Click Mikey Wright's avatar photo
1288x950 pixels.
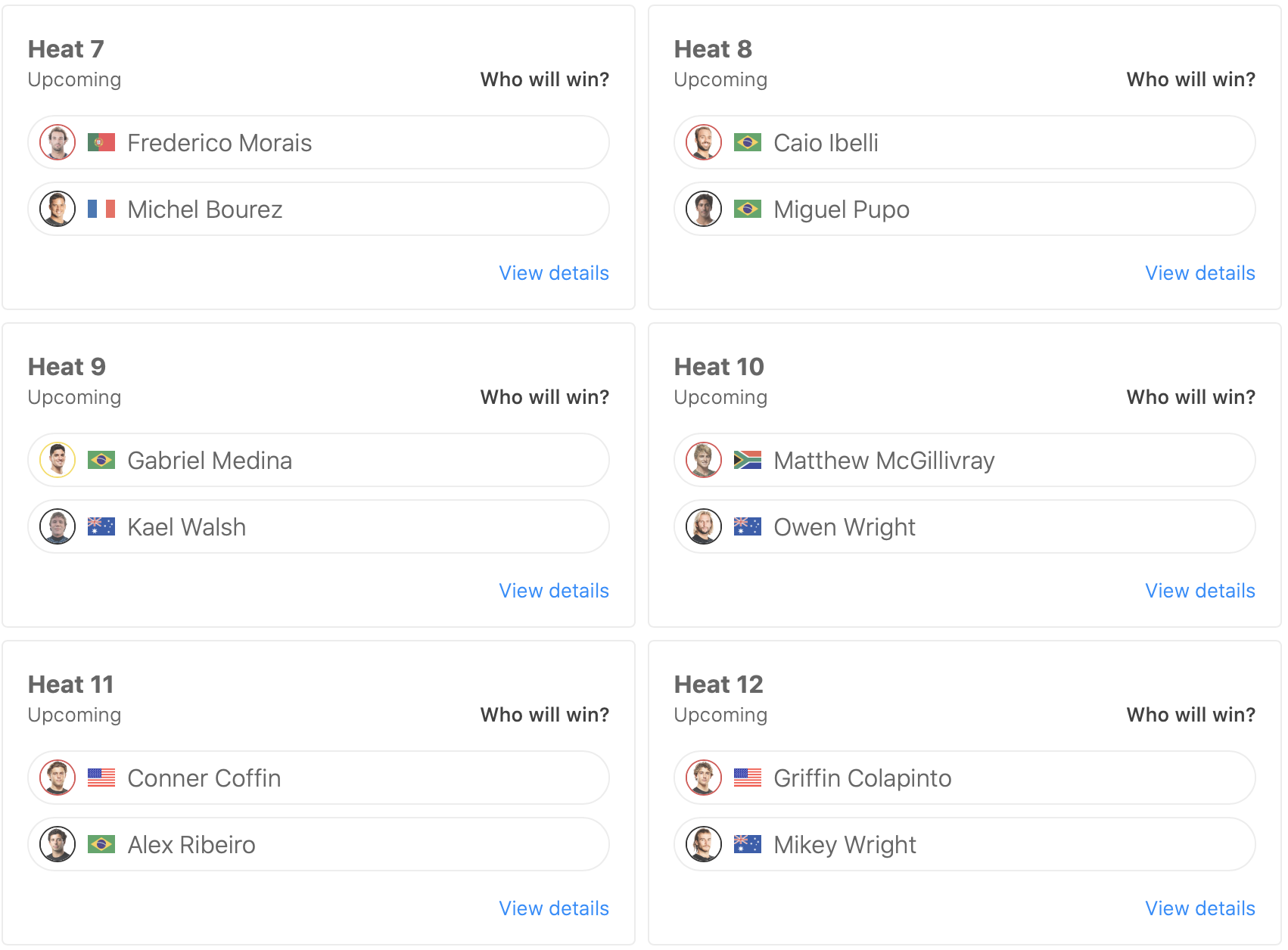(704, 844)
